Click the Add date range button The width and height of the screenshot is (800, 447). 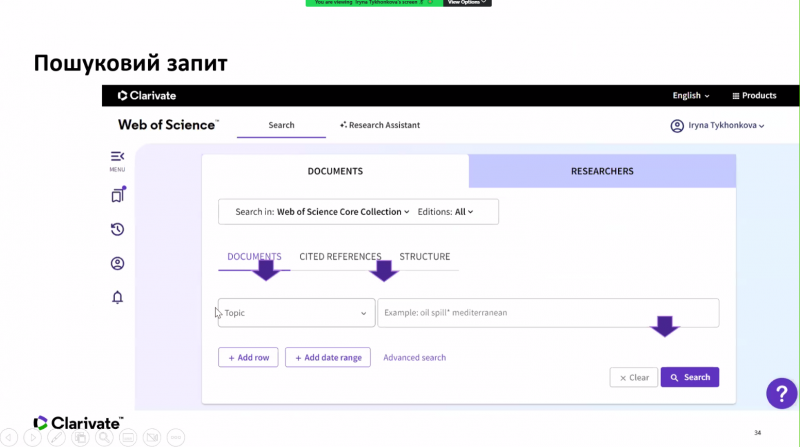(x=328, y=357)
